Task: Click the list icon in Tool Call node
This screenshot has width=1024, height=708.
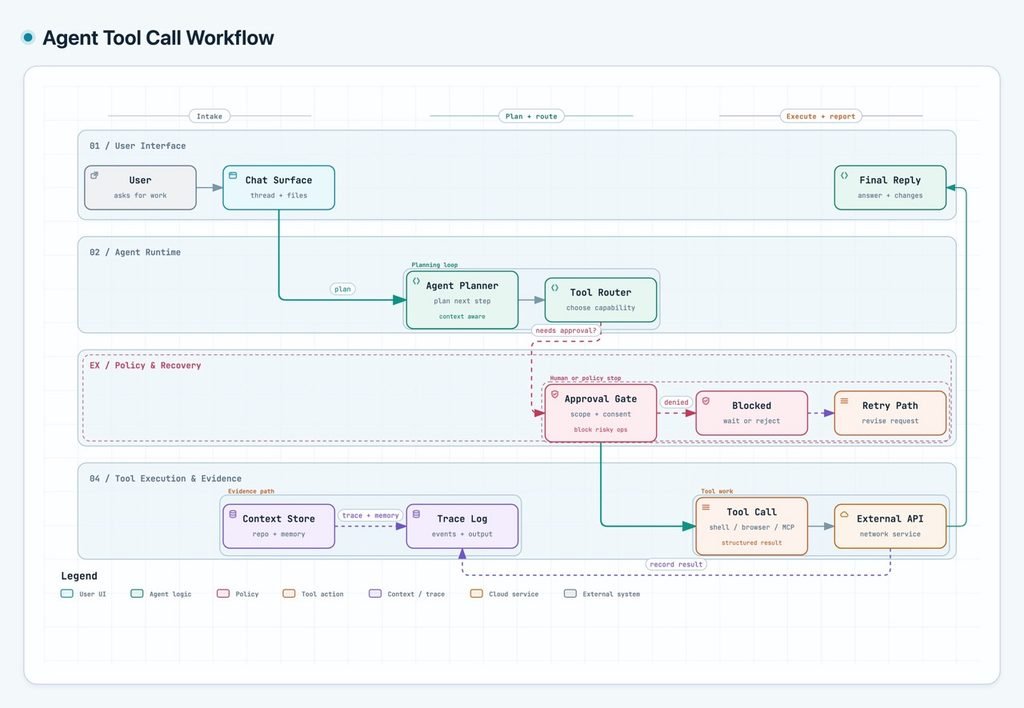Action: coord(706,507)
